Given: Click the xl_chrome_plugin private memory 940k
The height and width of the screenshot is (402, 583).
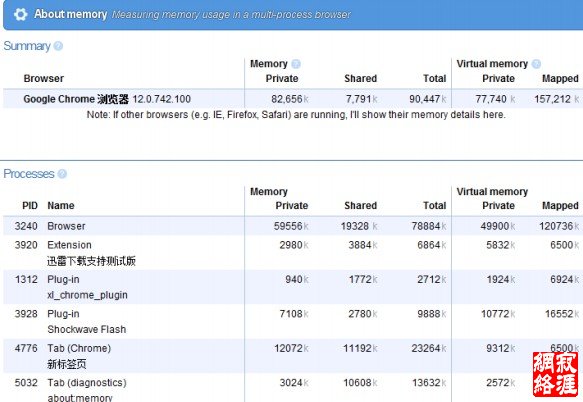Looking at the screenshot, I should click(x=297, y=279).
